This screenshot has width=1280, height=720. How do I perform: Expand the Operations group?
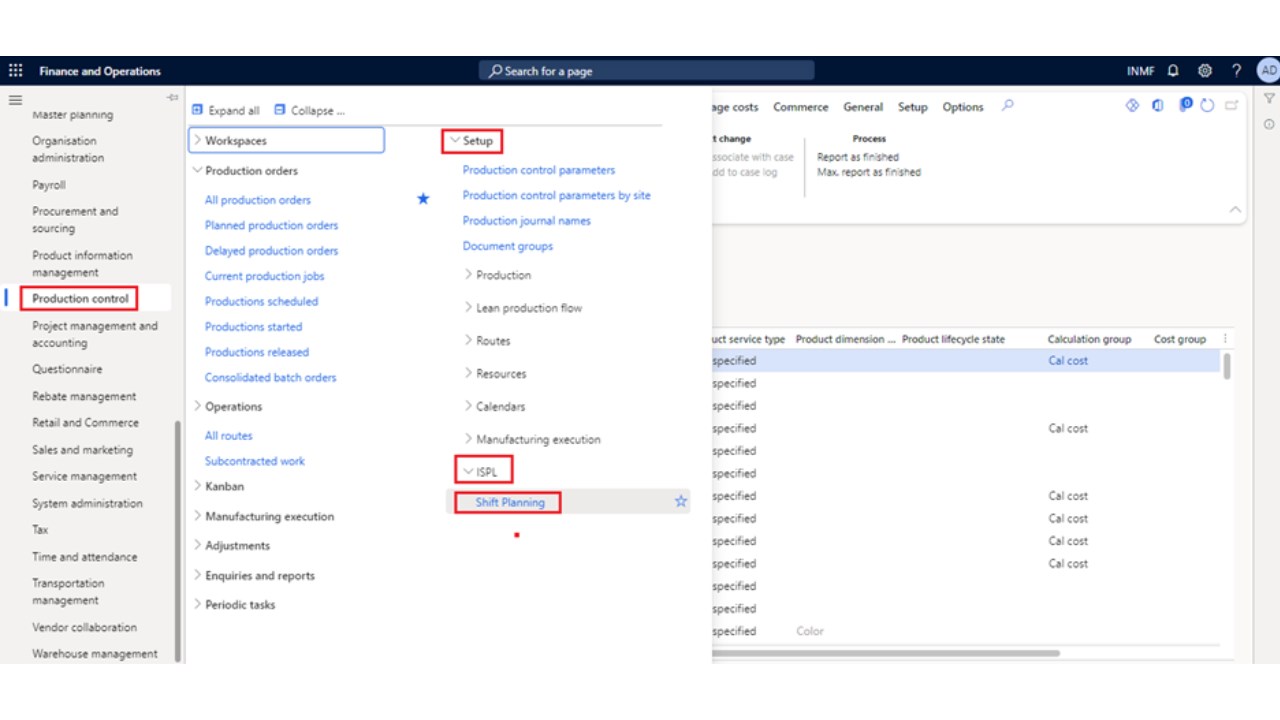click(x=197, y=406)
